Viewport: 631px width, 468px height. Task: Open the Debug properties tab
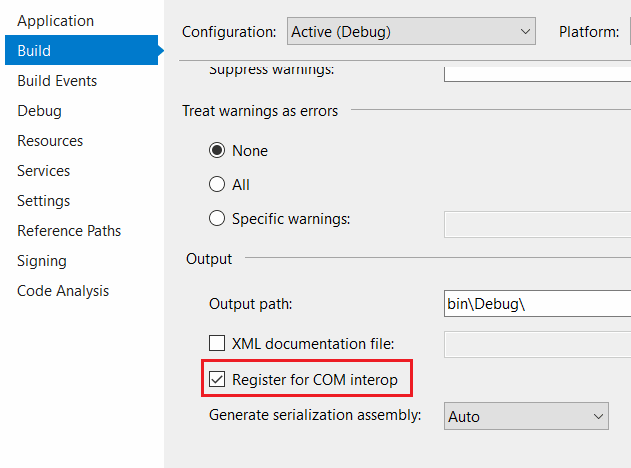coord(39,111)
